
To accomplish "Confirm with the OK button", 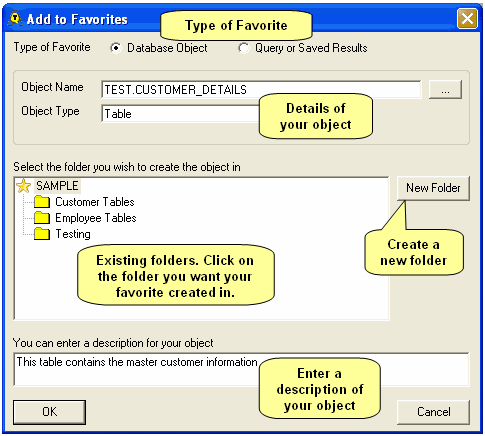I will 49,412.
